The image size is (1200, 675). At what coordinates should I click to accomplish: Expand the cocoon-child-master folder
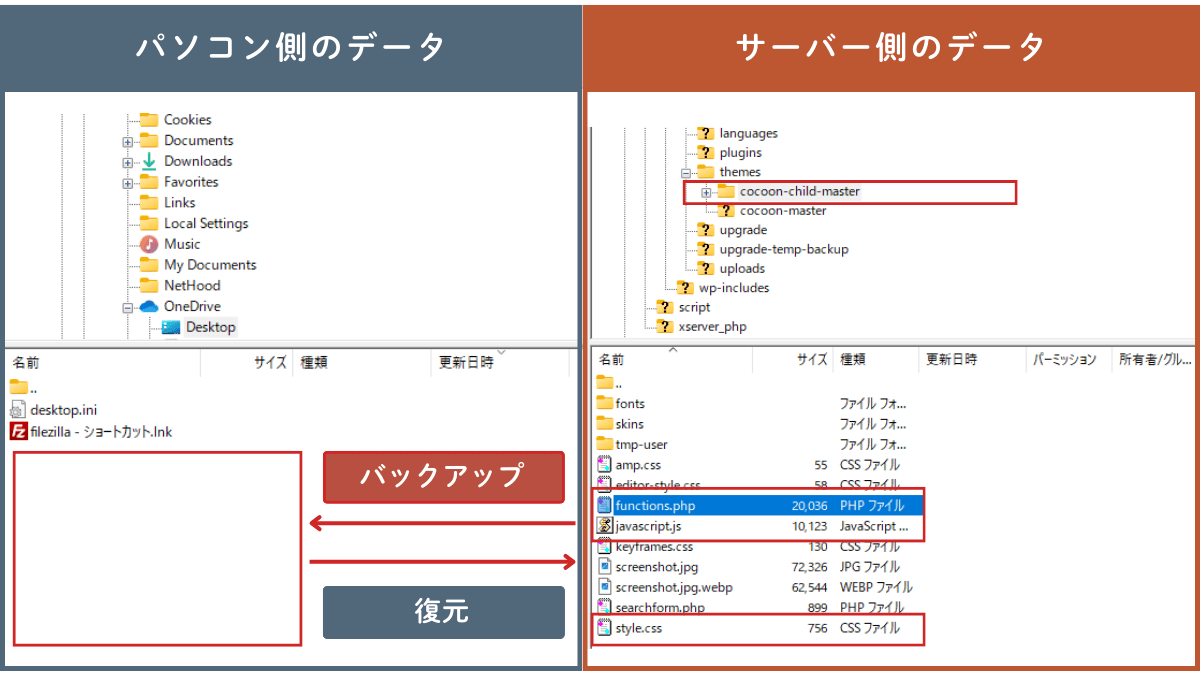pos(706,192)
